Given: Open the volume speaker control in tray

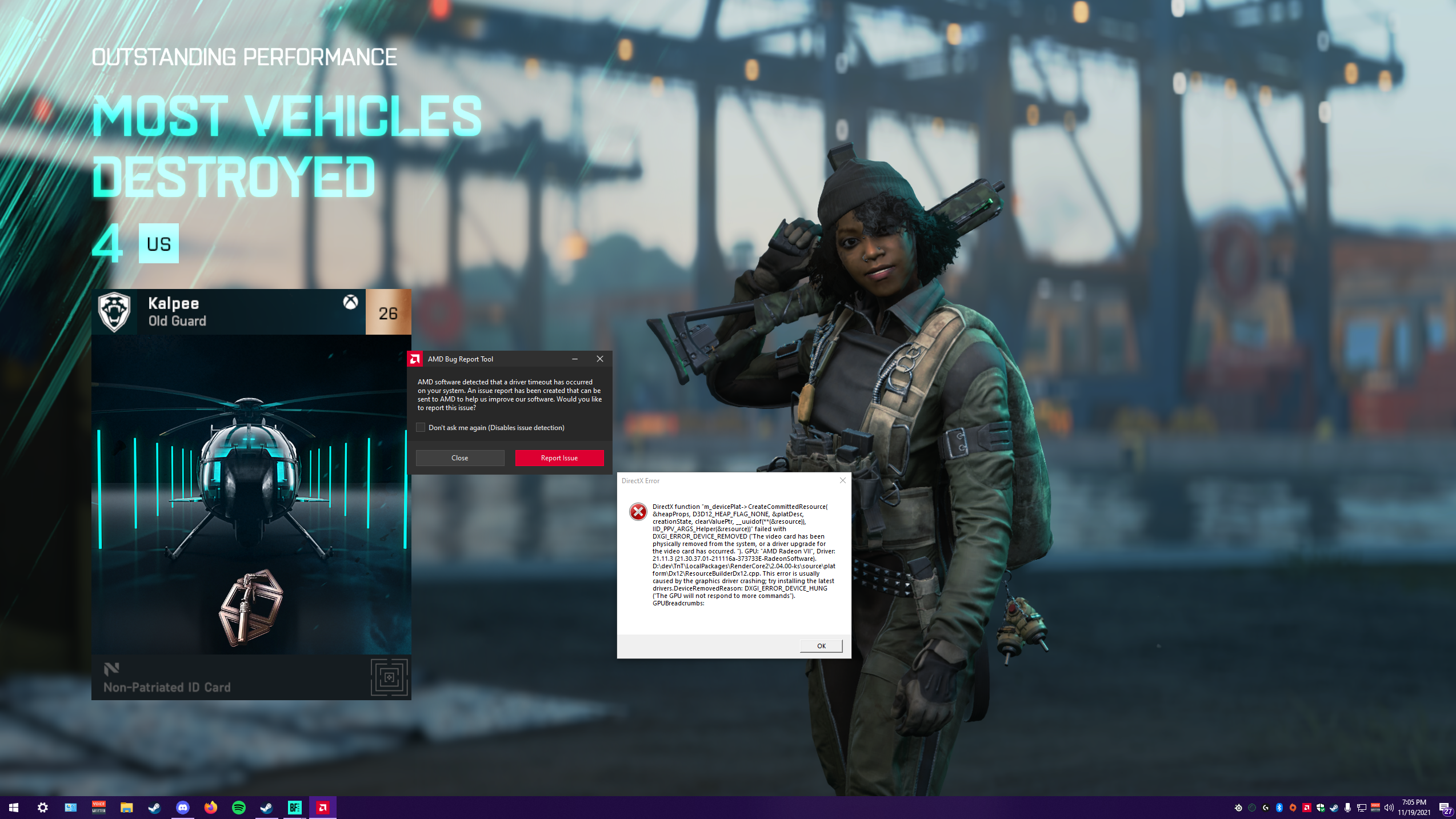Looking at the screenshot, I should 1389,807.
